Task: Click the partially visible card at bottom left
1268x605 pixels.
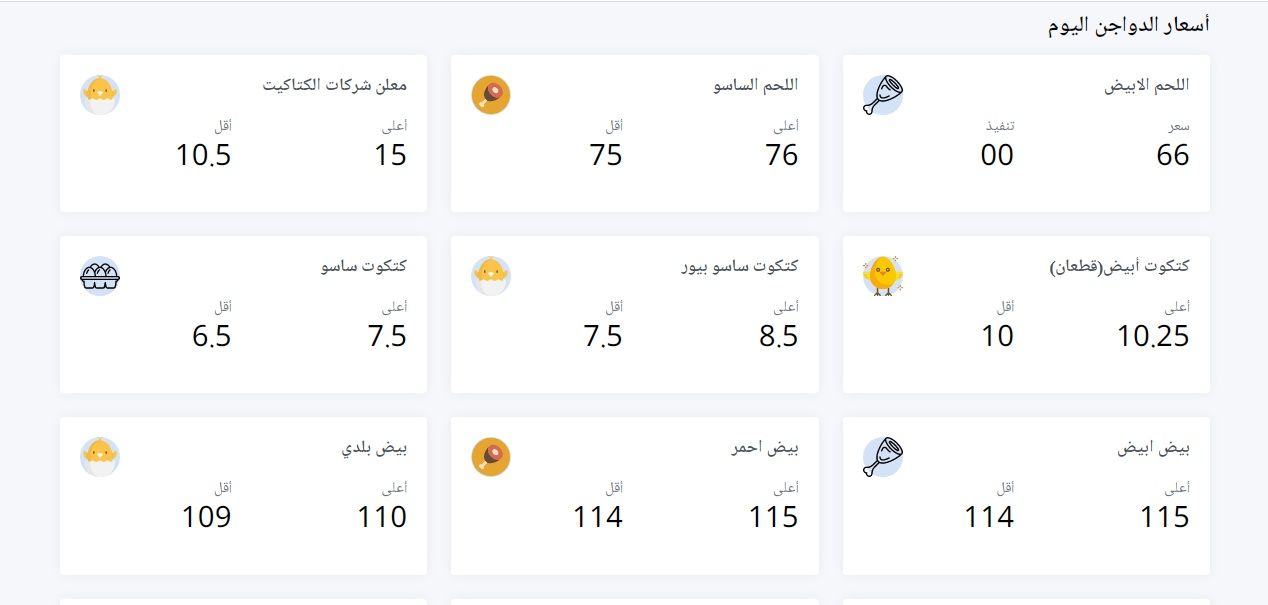Action: pyautogui.click(x=243, y=599)
